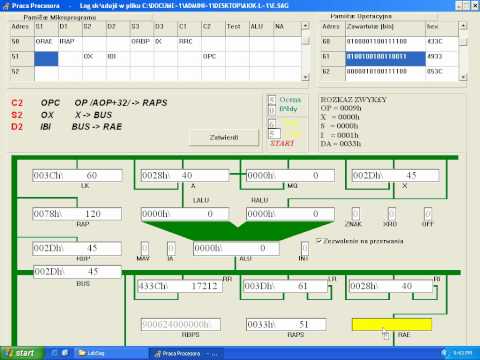
Task: Click the IA flag box
Action: 171,248
